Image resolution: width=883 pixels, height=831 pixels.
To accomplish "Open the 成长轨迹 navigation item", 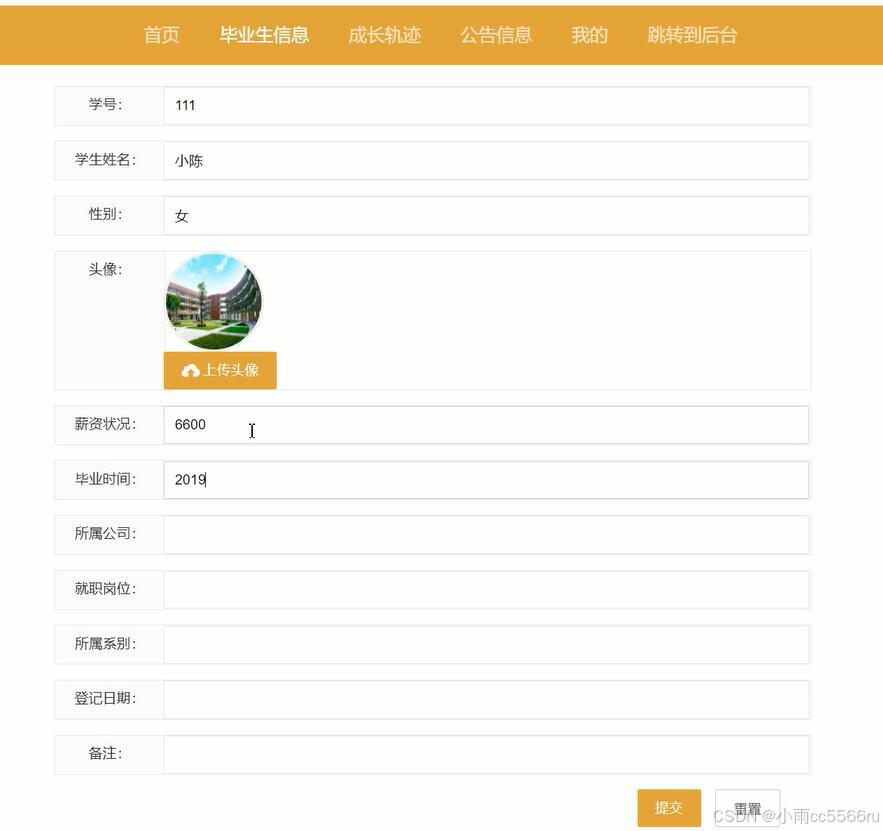I will pyautogui.click(x=385, y=35).
